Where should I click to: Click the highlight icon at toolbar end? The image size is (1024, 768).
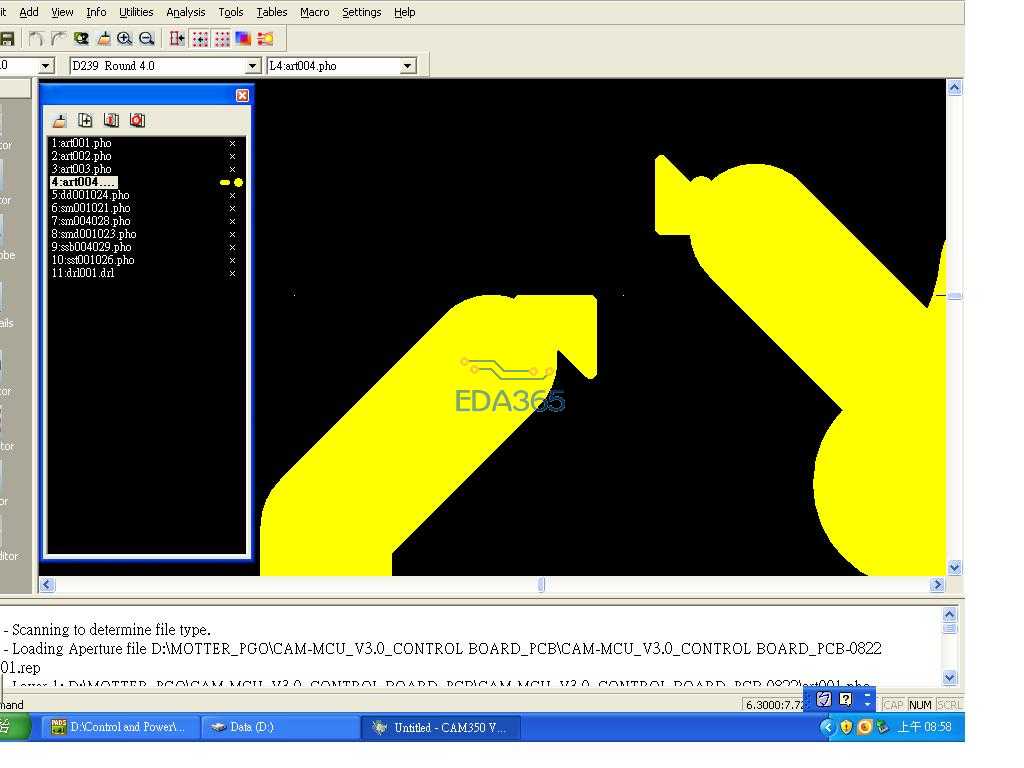tap(265, 39)
